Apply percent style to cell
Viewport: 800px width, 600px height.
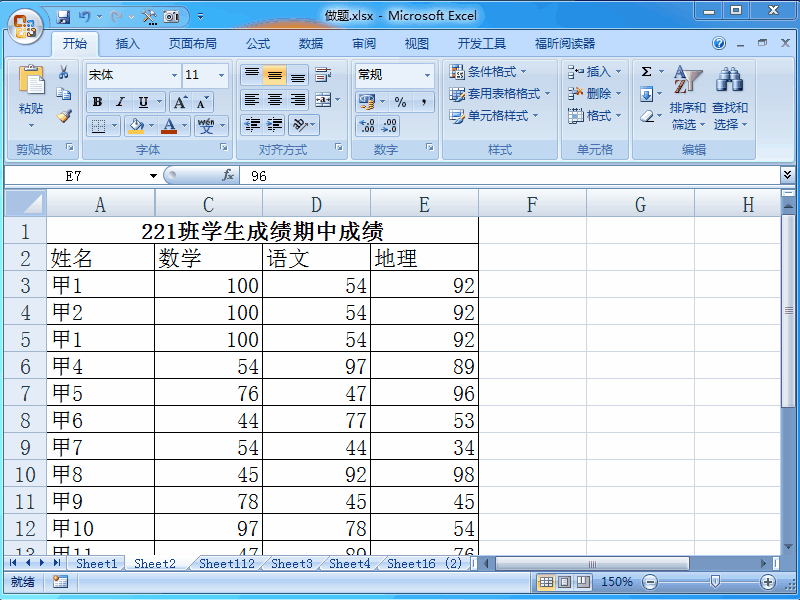401,102
